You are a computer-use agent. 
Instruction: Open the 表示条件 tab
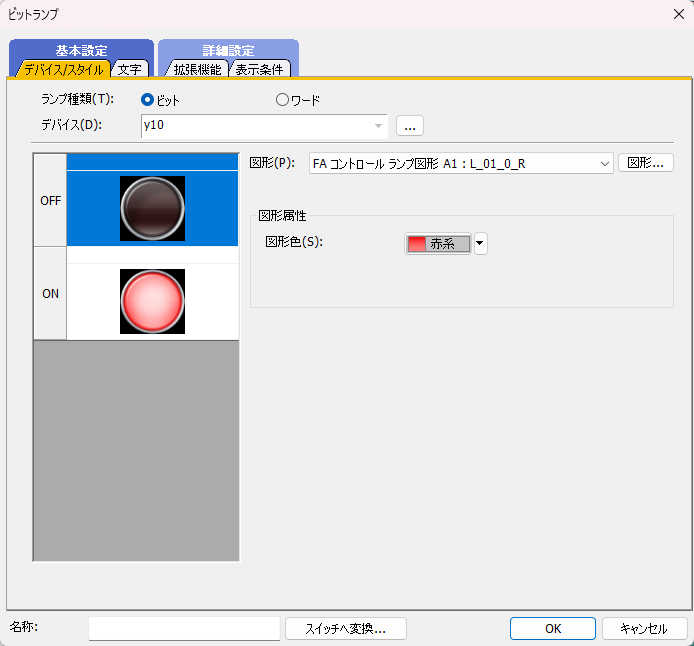(261, 69)
